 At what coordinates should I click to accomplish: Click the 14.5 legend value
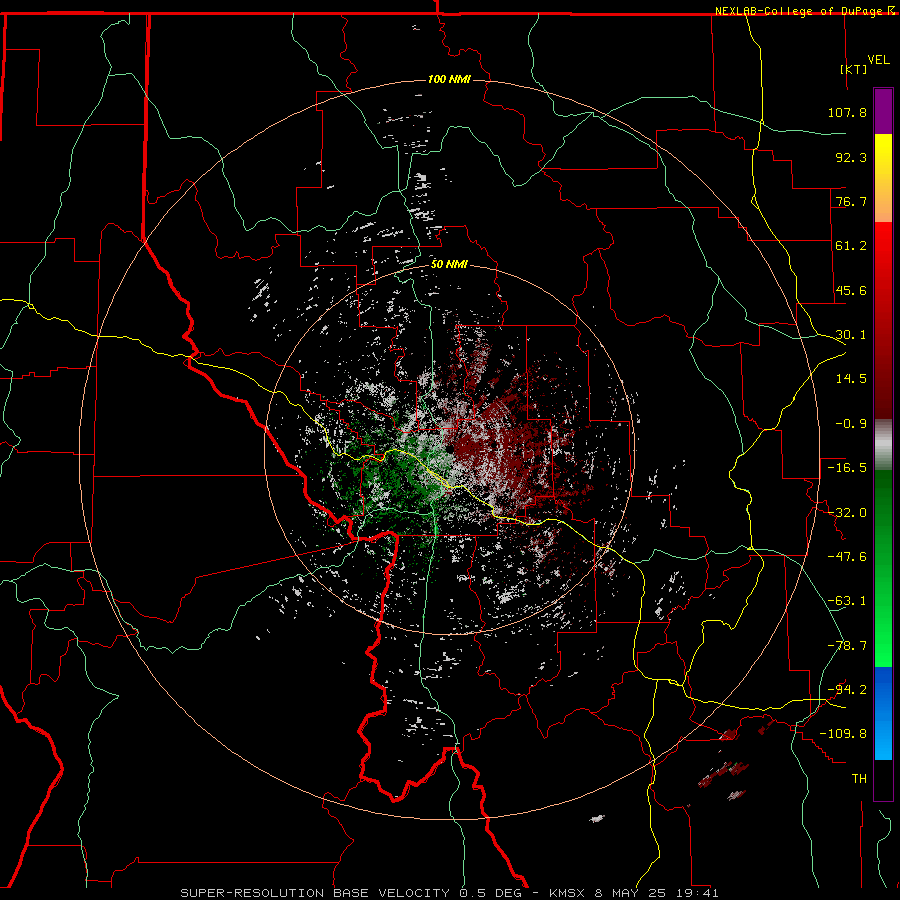851,379
